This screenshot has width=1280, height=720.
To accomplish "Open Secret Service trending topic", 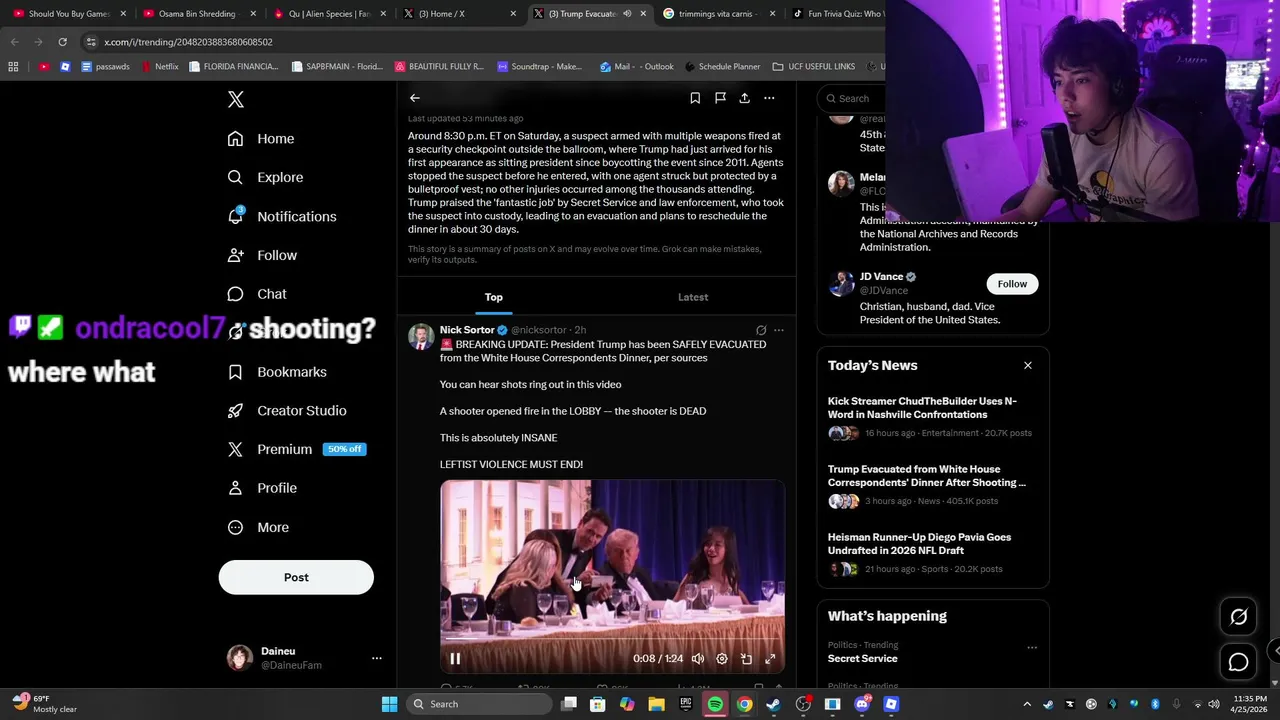I will (x=863, y=658).
